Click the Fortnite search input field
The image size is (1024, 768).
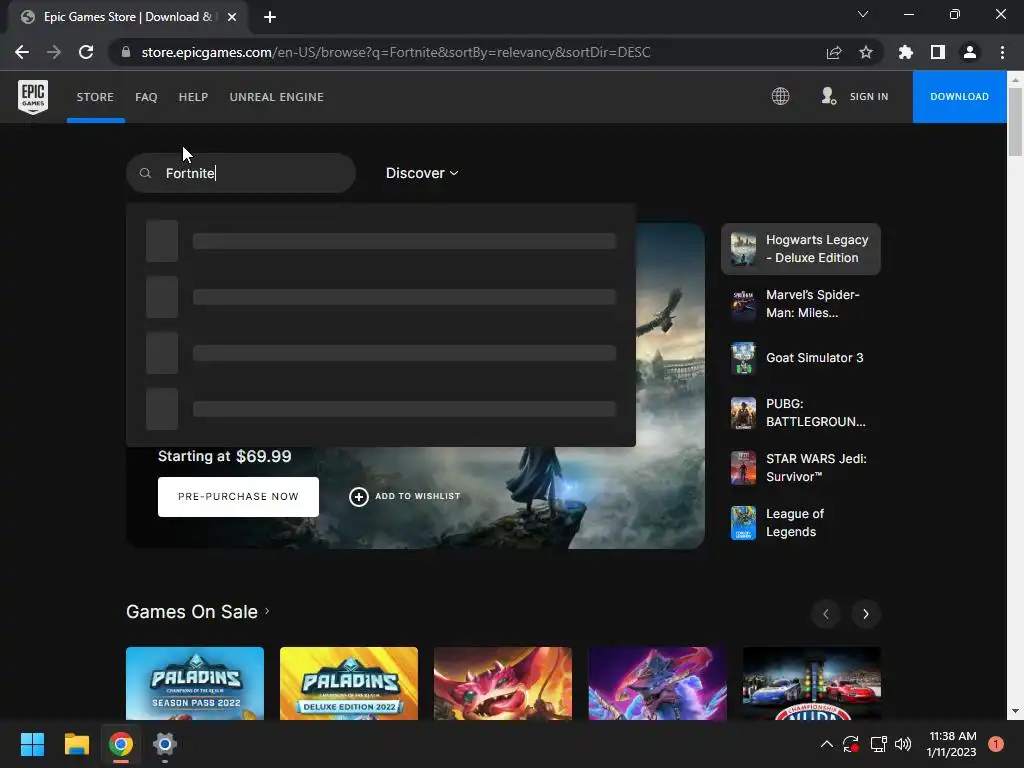(241, 173)
